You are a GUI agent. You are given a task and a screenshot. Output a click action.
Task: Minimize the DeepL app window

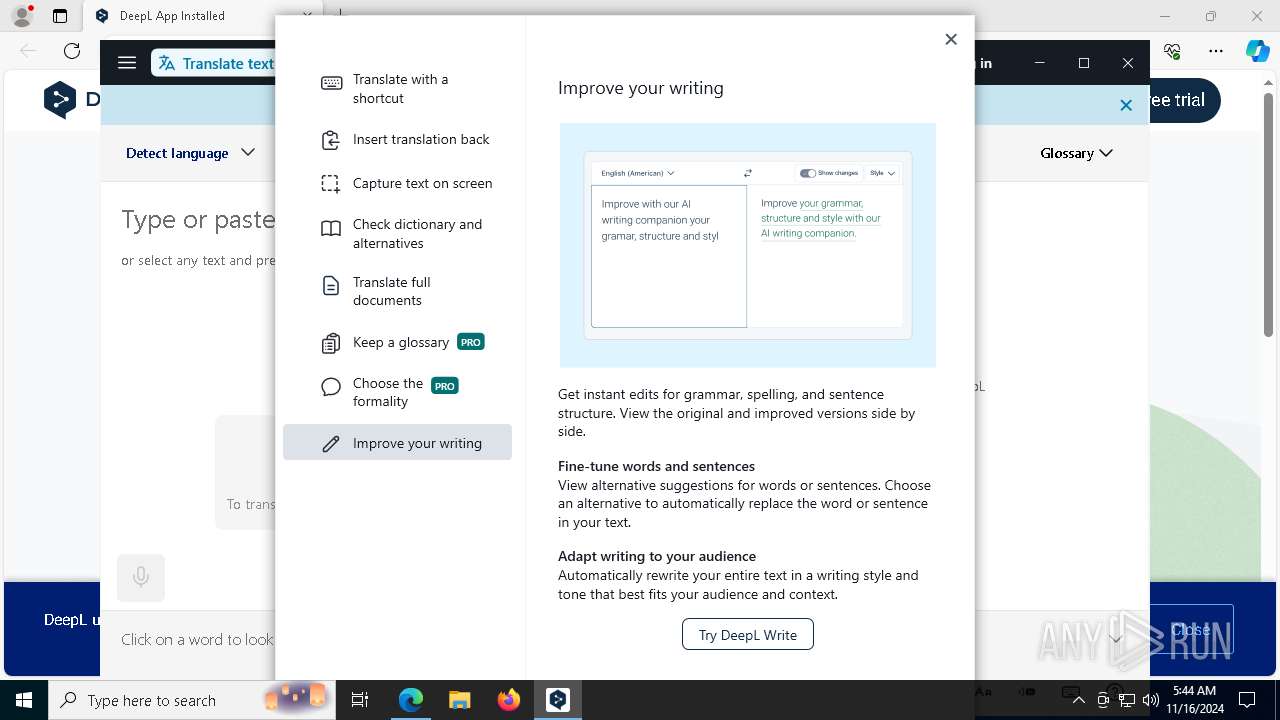(1039, 63)
